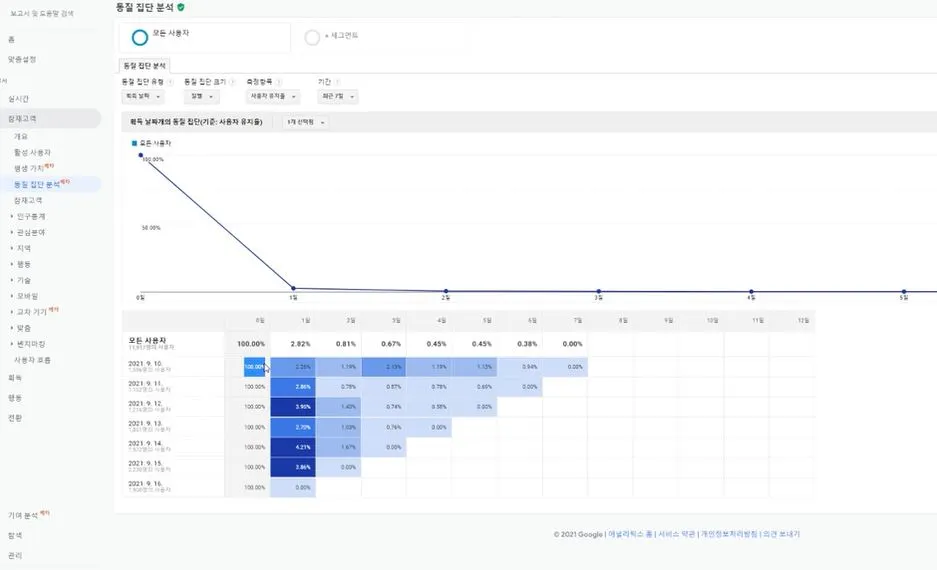The width and height of the screenshot is (937, 570).
Task: Open 실시간 reports in the sidebar
Action: pyautogui.click(x=19, y=99)
